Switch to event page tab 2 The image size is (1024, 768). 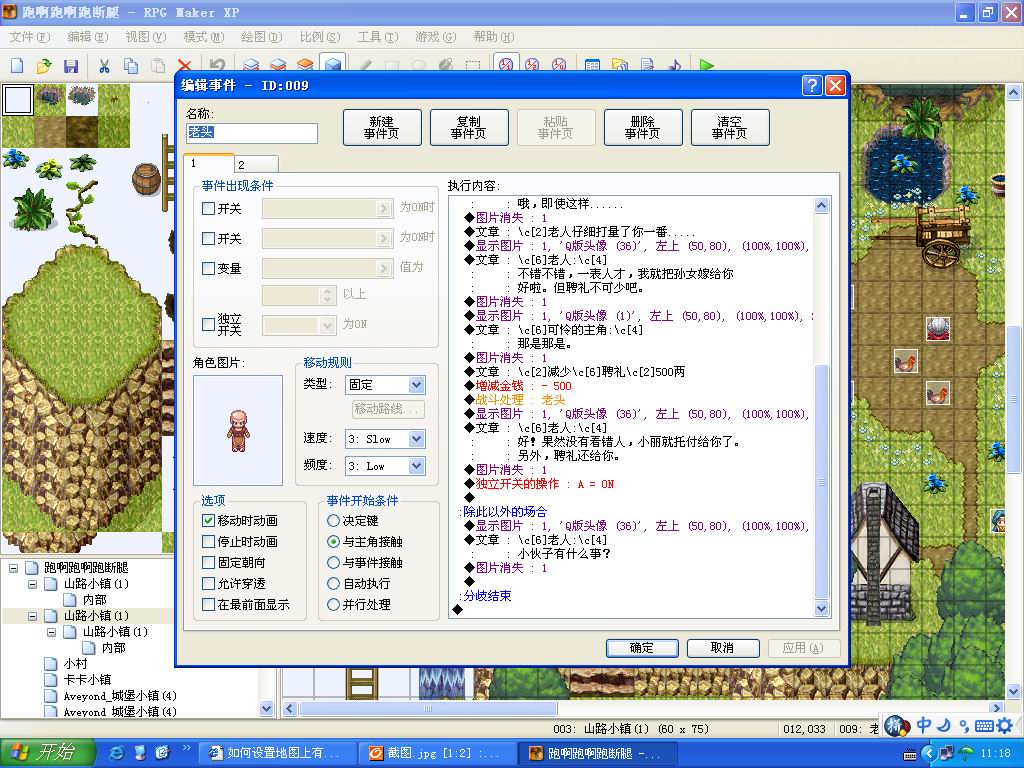[257, 165]
